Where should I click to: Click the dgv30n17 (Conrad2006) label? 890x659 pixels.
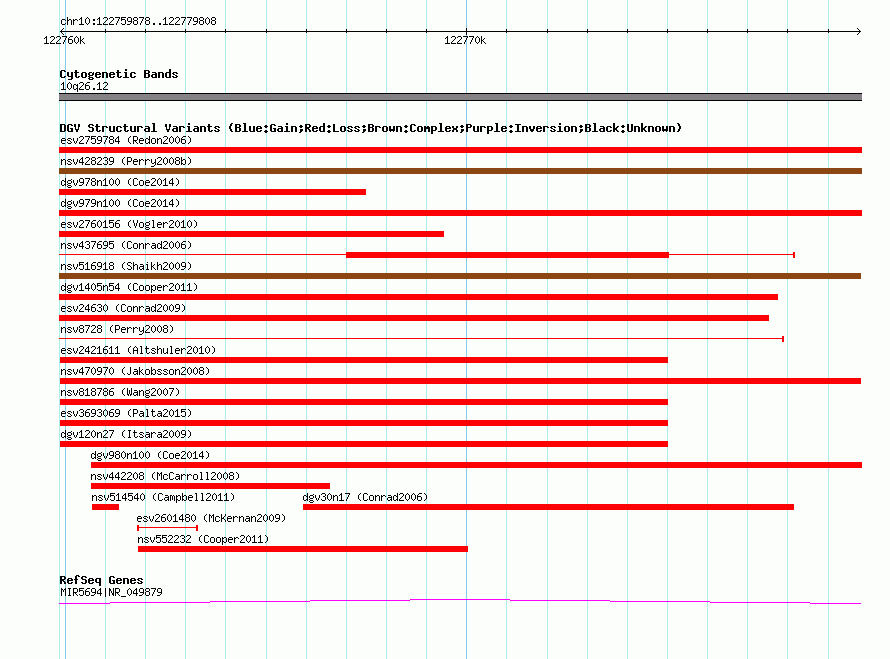tap(365, 497)
